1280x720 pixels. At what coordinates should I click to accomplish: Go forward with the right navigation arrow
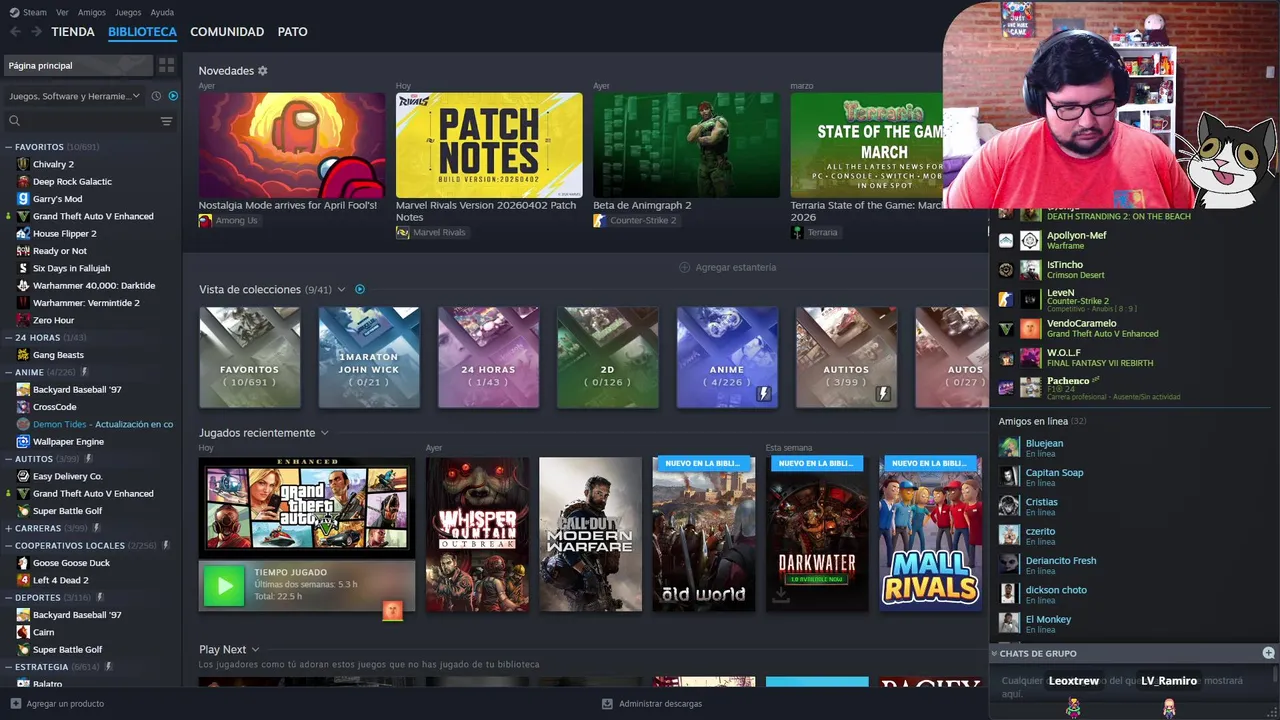36,32
